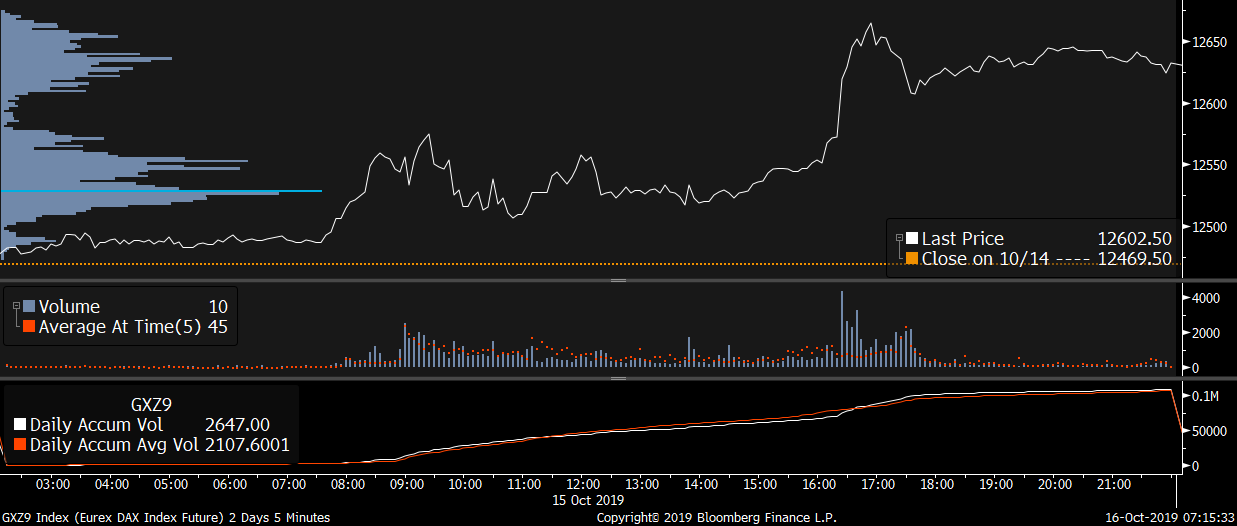Click the 21:00 time axis label

pos(1115,485)
